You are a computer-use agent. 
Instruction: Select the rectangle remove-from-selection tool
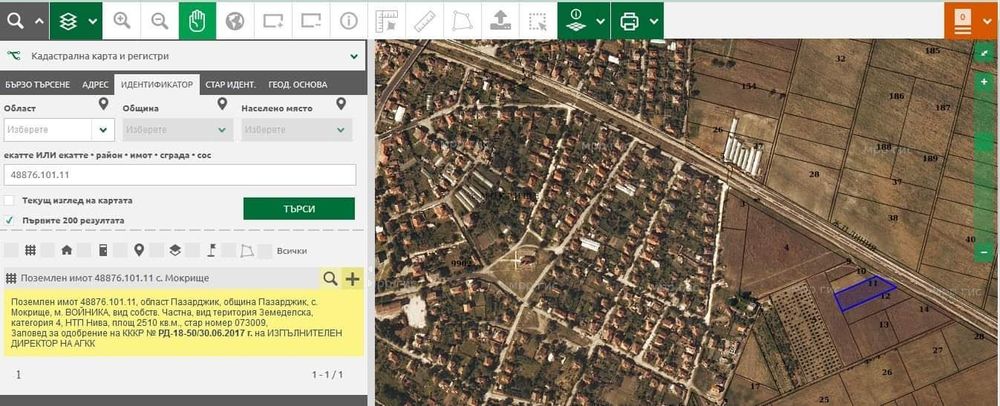click(311, 21)
